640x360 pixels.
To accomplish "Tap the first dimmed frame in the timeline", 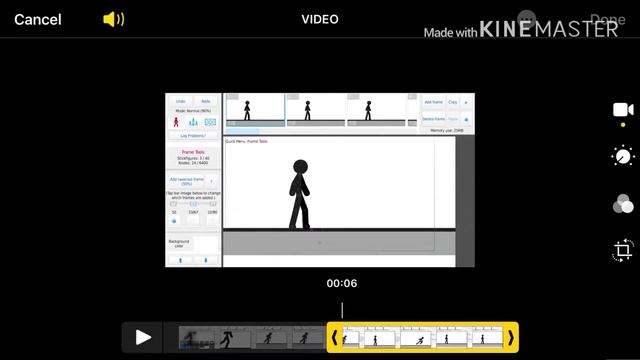I will tap(196, 338).
